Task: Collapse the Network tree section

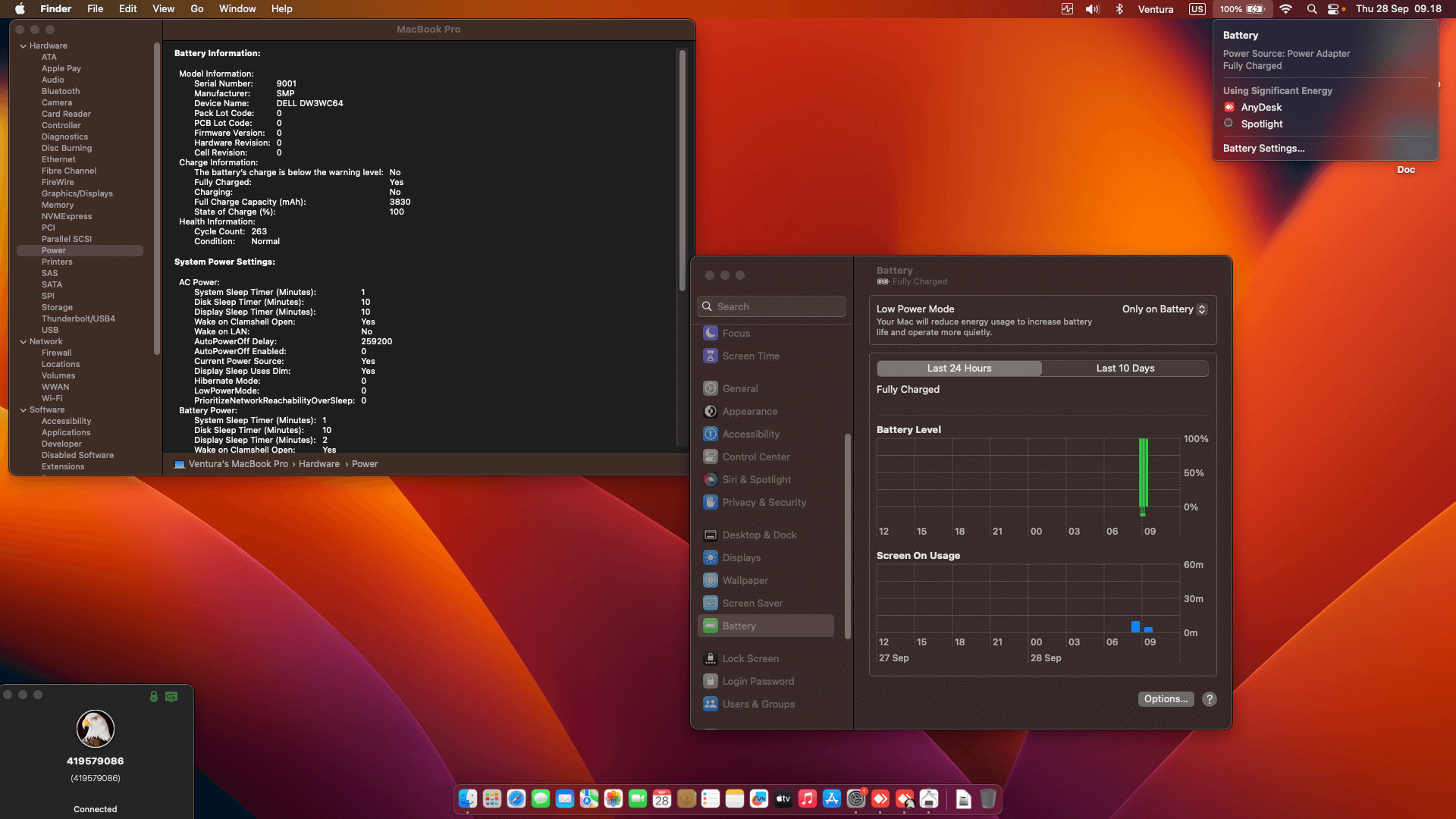Action: tap(24, 341)
